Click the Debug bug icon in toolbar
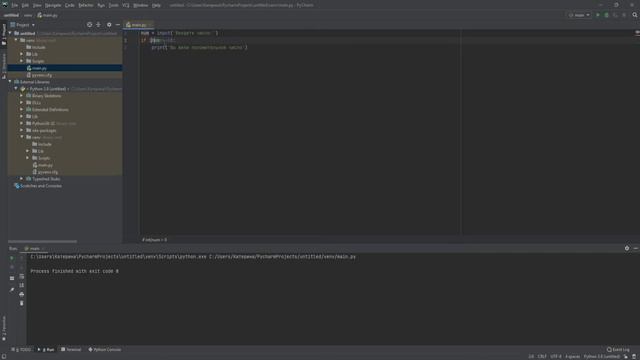The image size is (640, 360). pyautogui.click(x=606, y=15)
